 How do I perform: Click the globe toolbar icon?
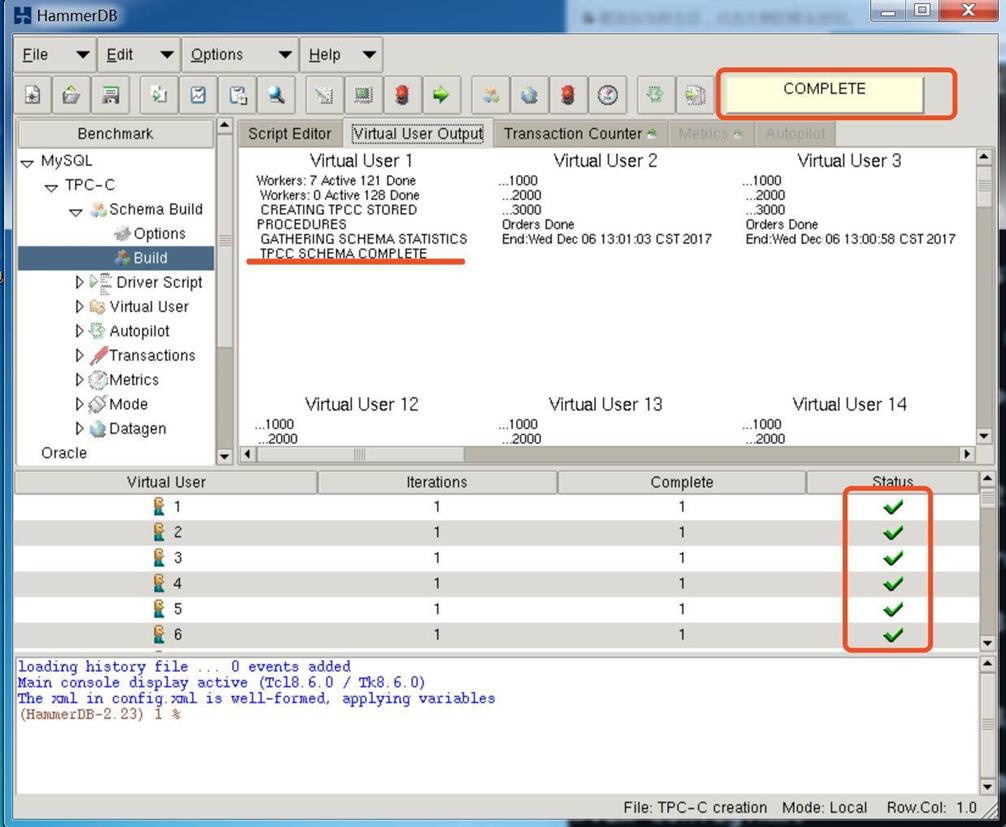click(x=529, y=95)
